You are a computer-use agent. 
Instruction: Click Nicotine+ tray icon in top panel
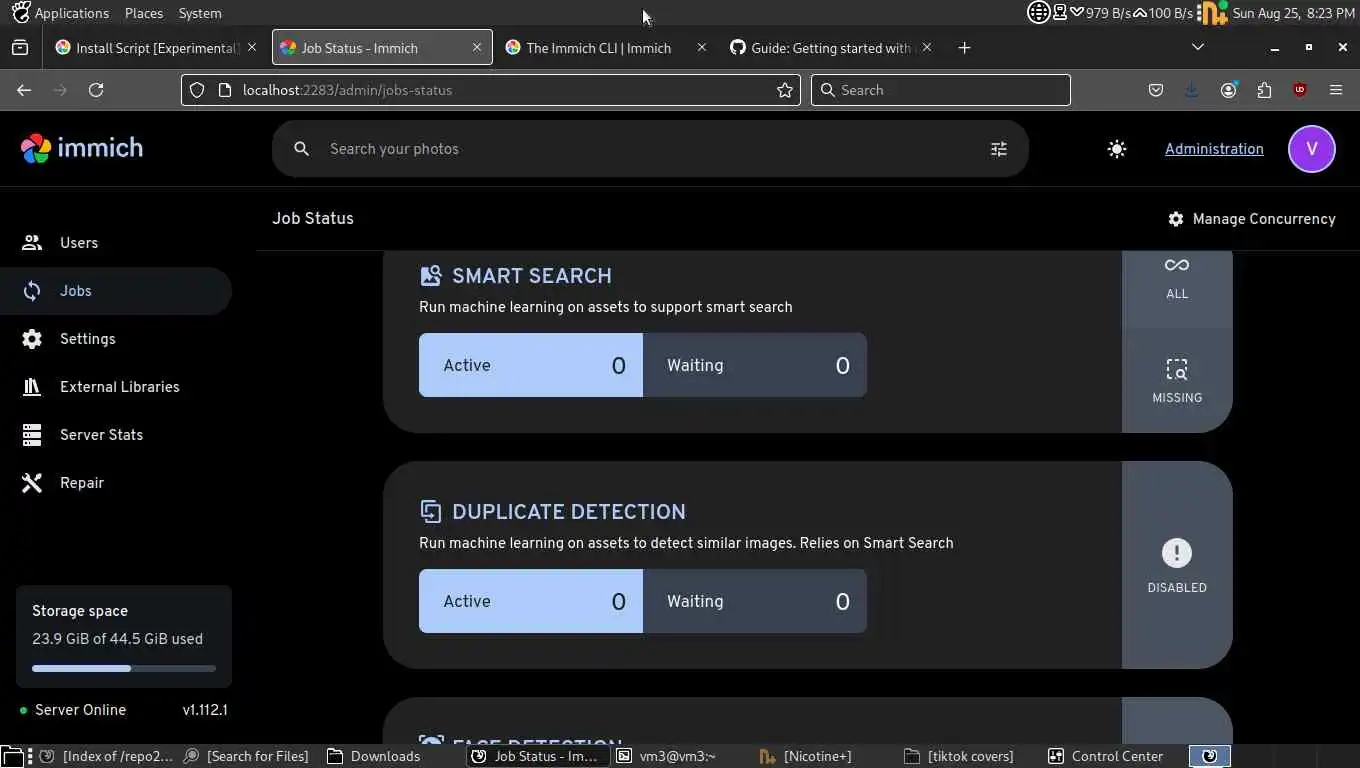[1213, 13]
